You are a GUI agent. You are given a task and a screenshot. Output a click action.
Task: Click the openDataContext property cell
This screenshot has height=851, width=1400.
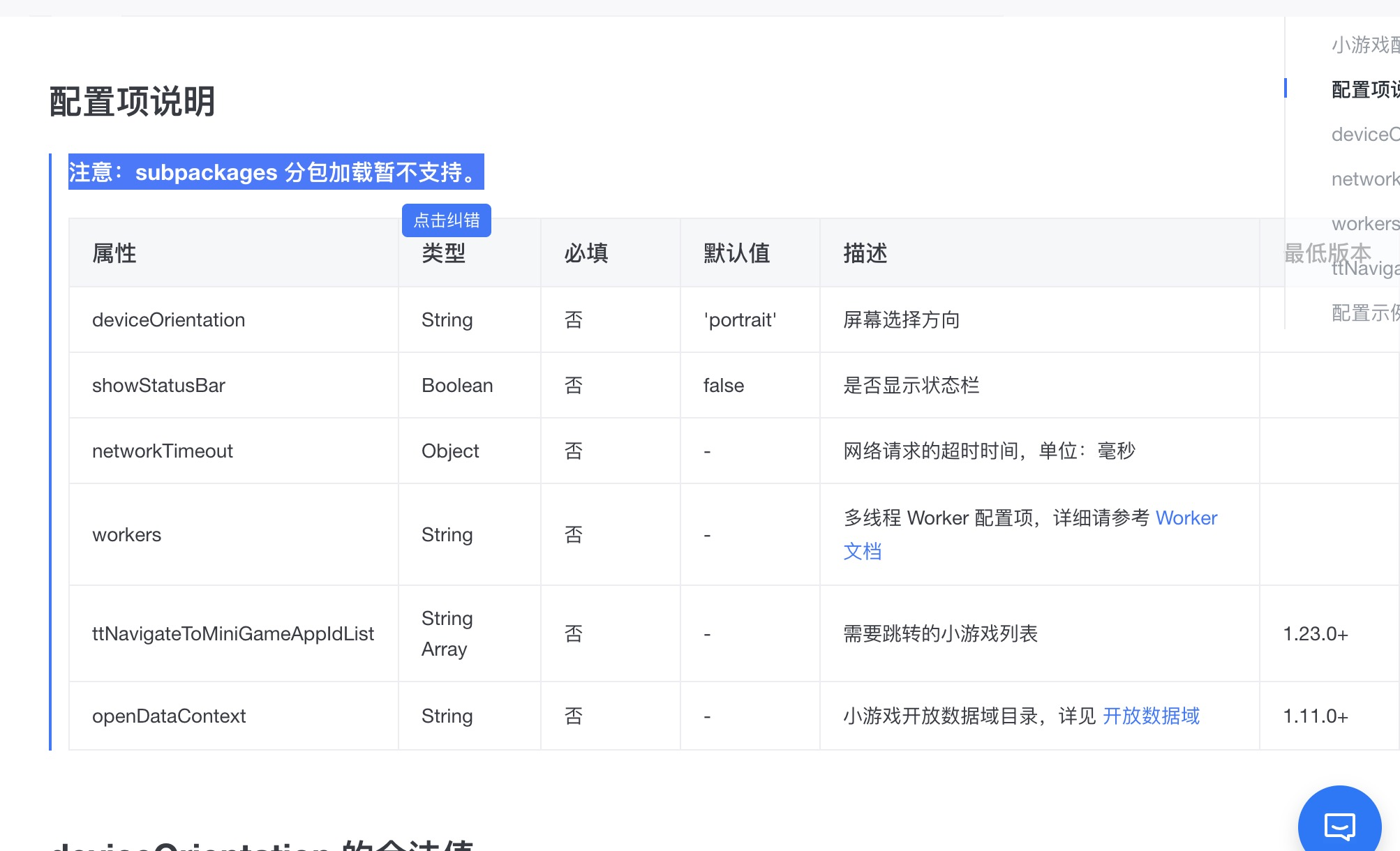[x=169, y=716]
